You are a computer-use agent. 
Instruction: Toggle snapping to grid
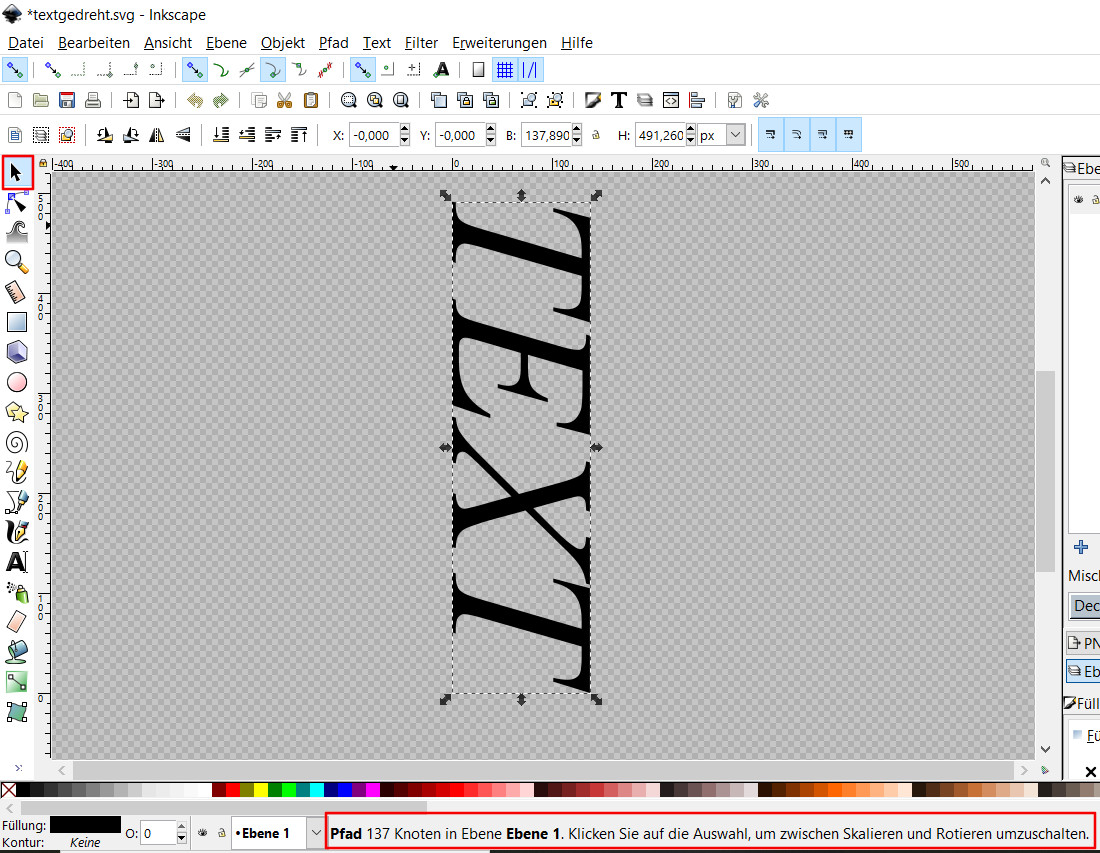[505, 70]
